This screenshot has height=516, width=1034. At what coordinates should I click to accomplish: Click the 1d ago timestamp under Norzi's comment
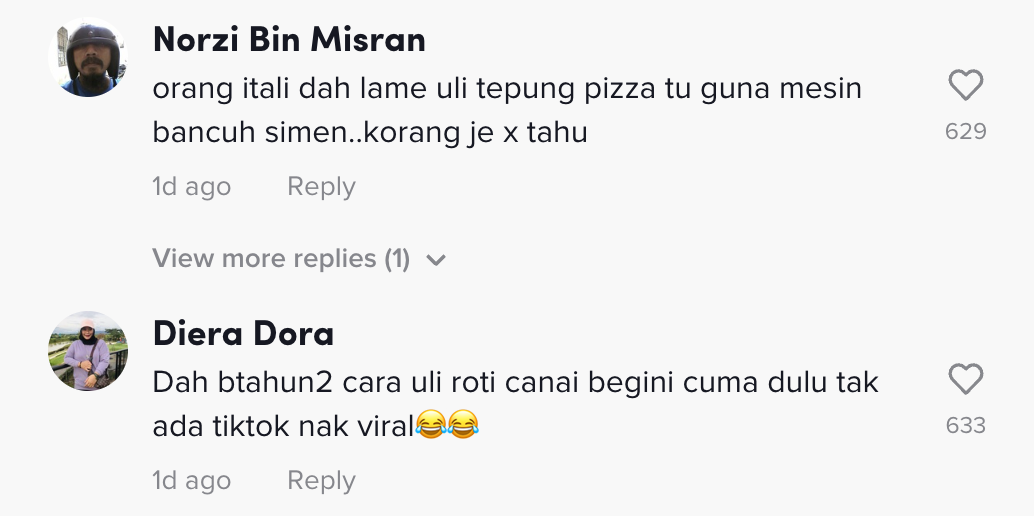coord(191,187)
